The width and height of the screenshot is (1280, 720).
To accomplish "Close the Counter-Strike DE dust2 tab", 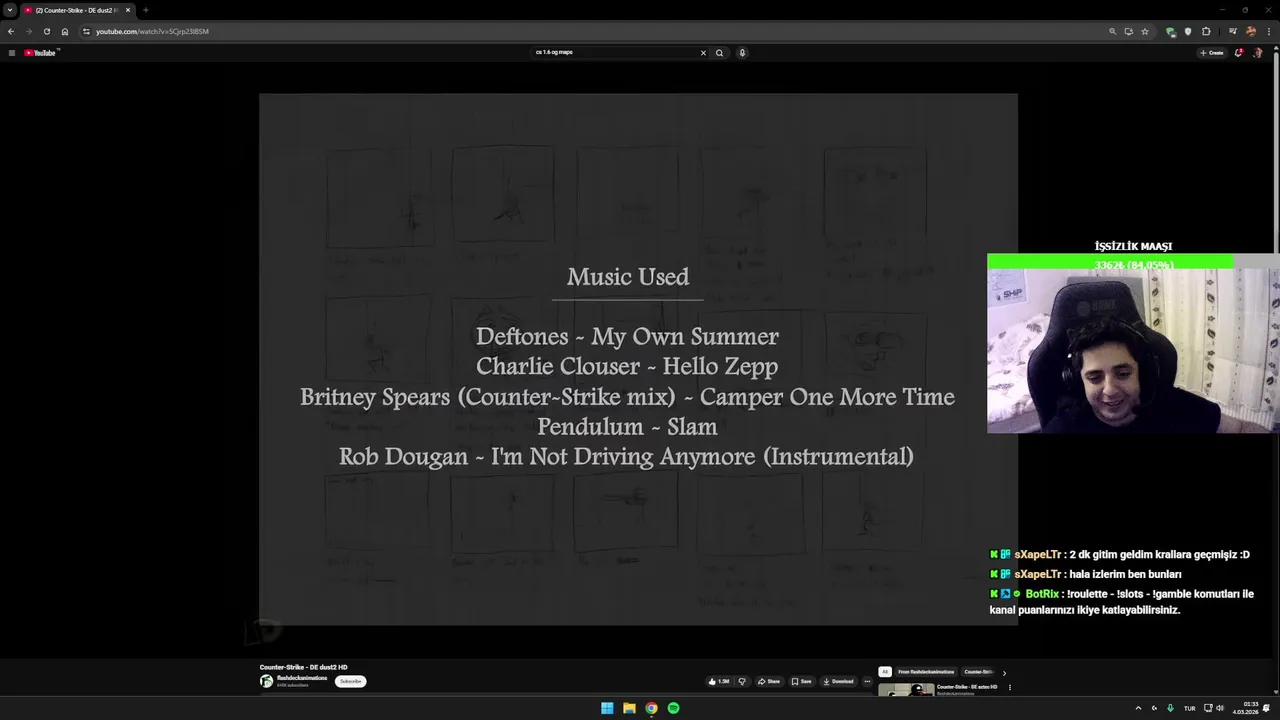I will click(x=128, y=10).
